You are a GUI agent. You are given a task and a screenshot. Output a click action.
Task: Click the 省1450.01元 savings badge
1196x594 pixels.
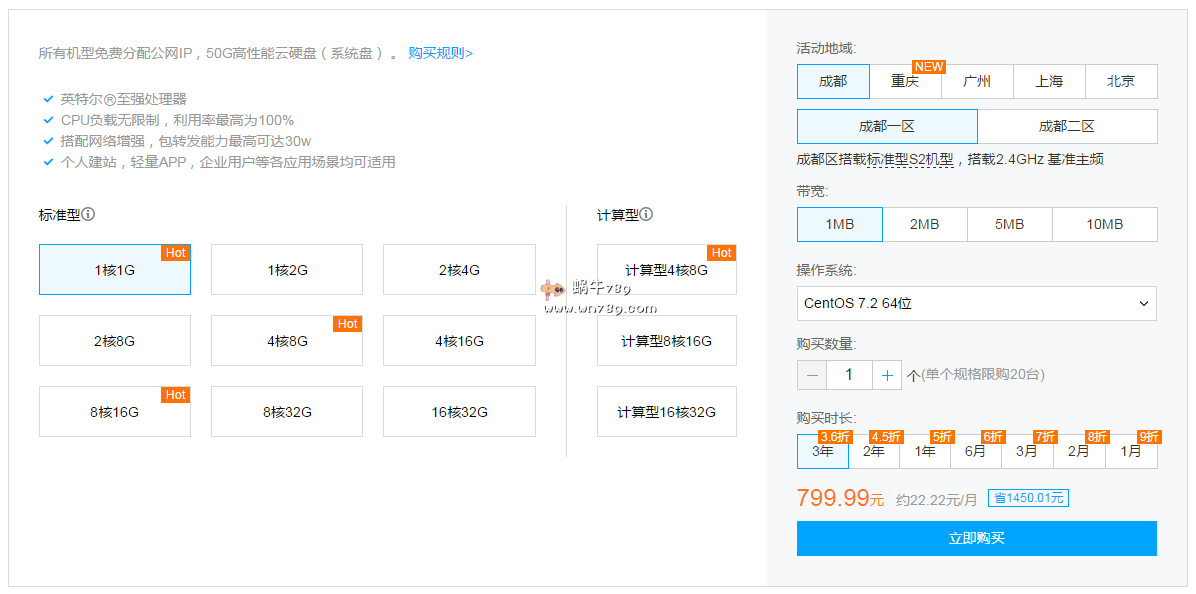click(x=1028, y=498)
